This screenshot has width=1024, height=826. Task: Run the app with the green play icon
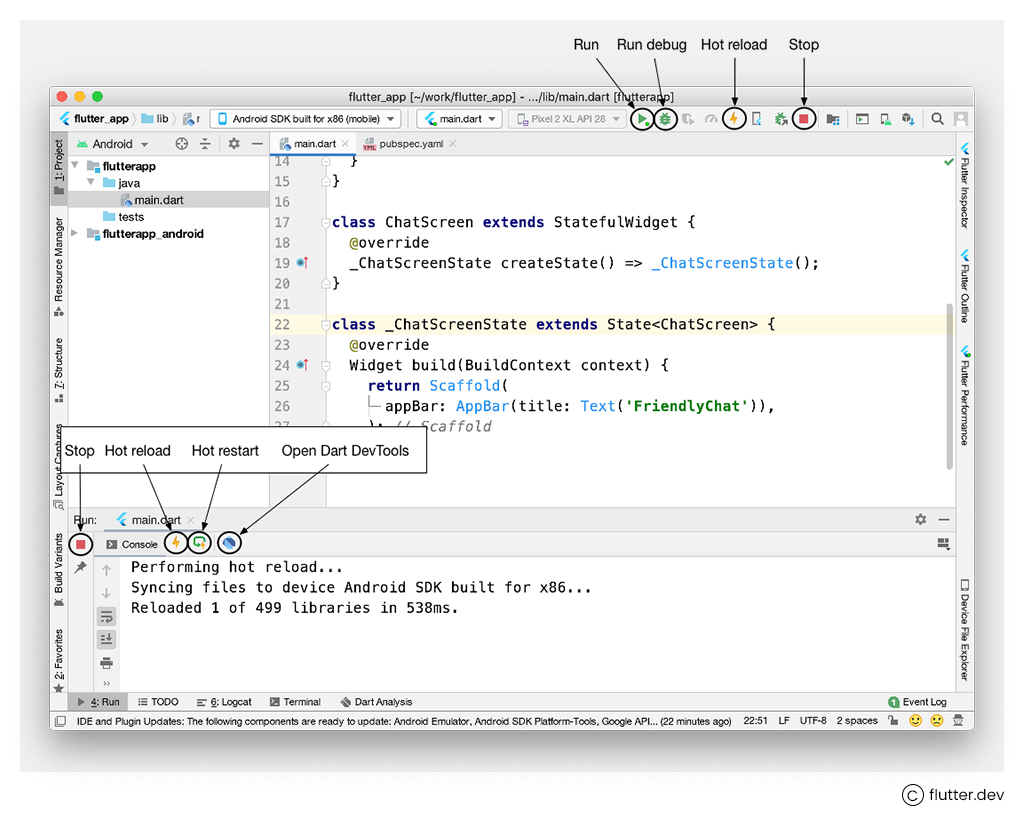pyautogui.click(x=643, y=119)
